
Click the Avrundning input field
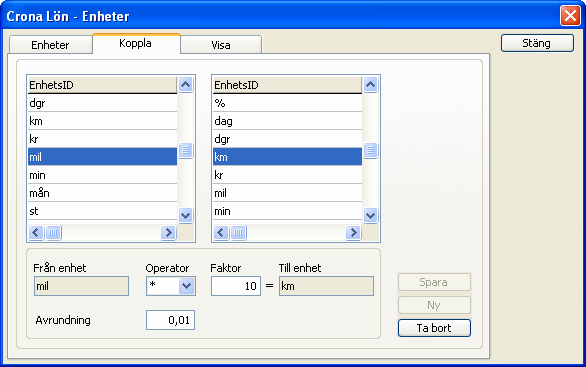click(x=170, y=320)
